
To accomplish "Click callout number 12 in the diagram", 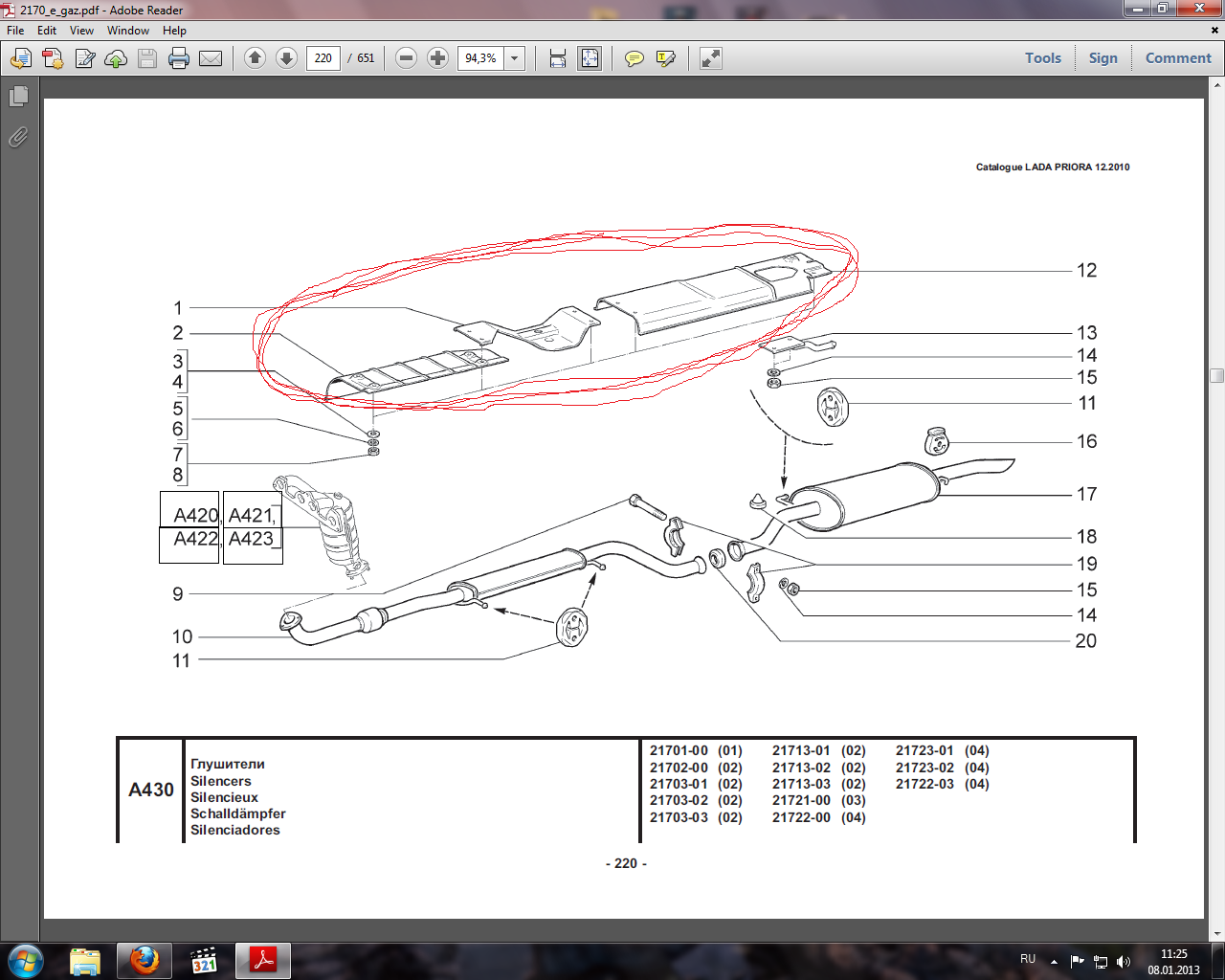I will point(1086,271).
